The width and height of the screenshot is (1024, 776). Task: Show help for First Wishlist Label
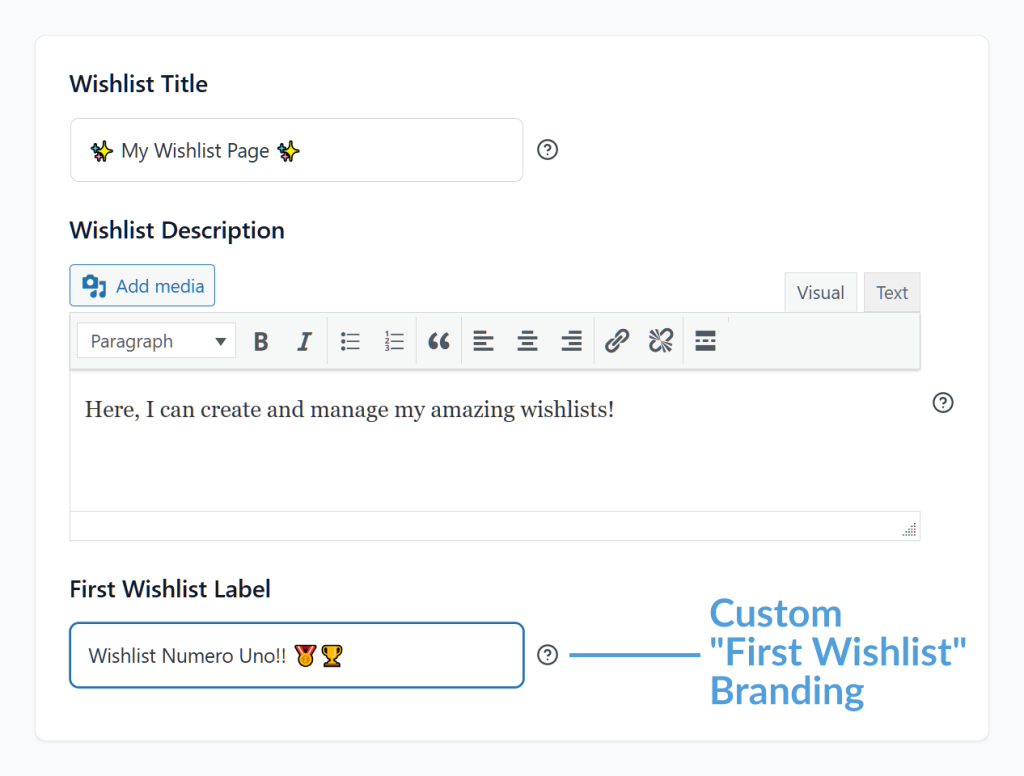coord(547,655)
